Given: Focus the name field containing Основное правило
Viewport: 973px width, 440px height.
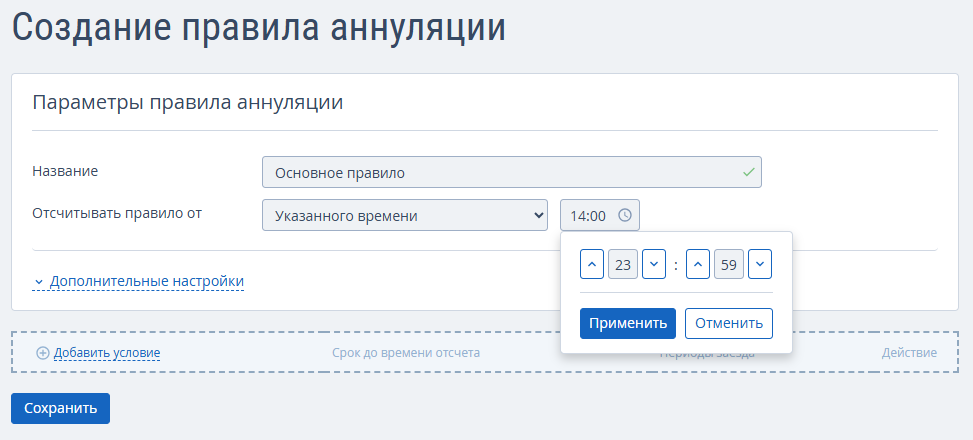Looking at the screenshot, I should [500, 172].
